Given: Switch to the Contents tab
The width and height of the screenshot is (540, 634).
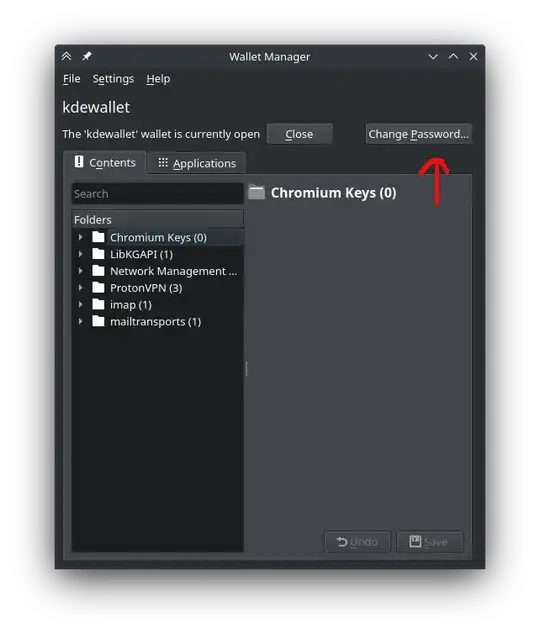Looking at the screenshot, I should (x=105, y=163).
